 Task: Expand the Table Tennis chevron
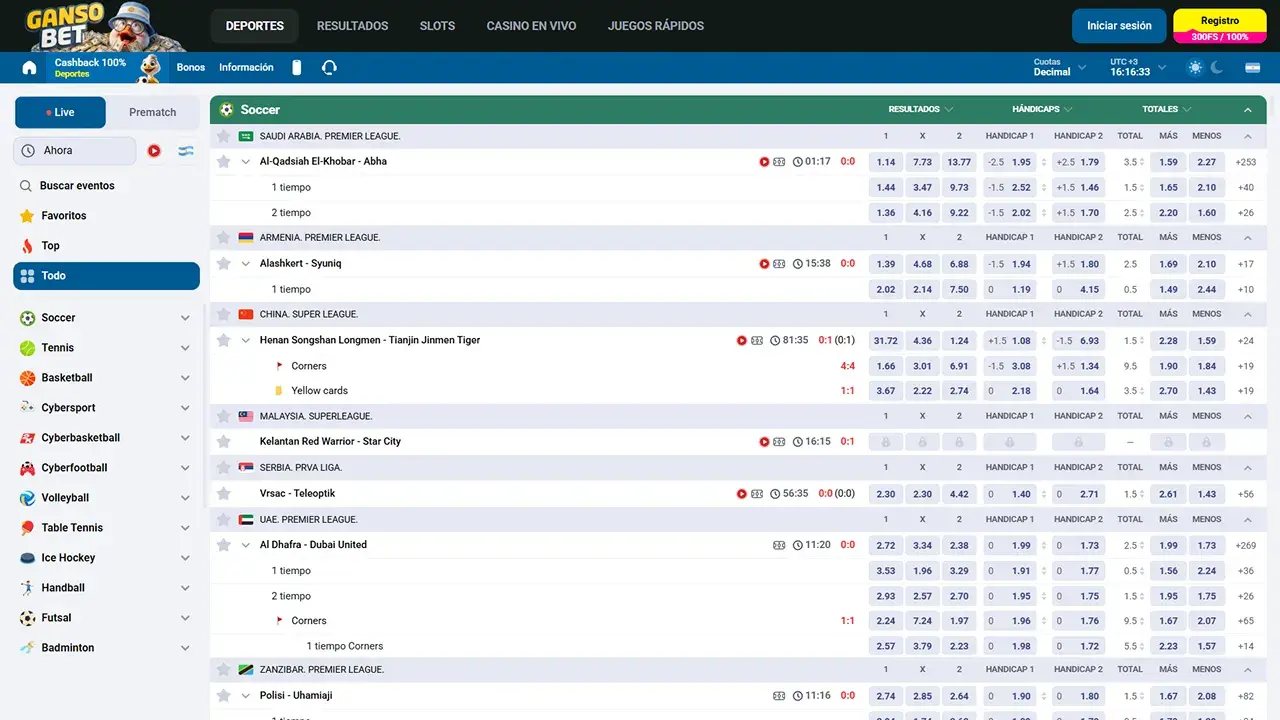[185, 528]
